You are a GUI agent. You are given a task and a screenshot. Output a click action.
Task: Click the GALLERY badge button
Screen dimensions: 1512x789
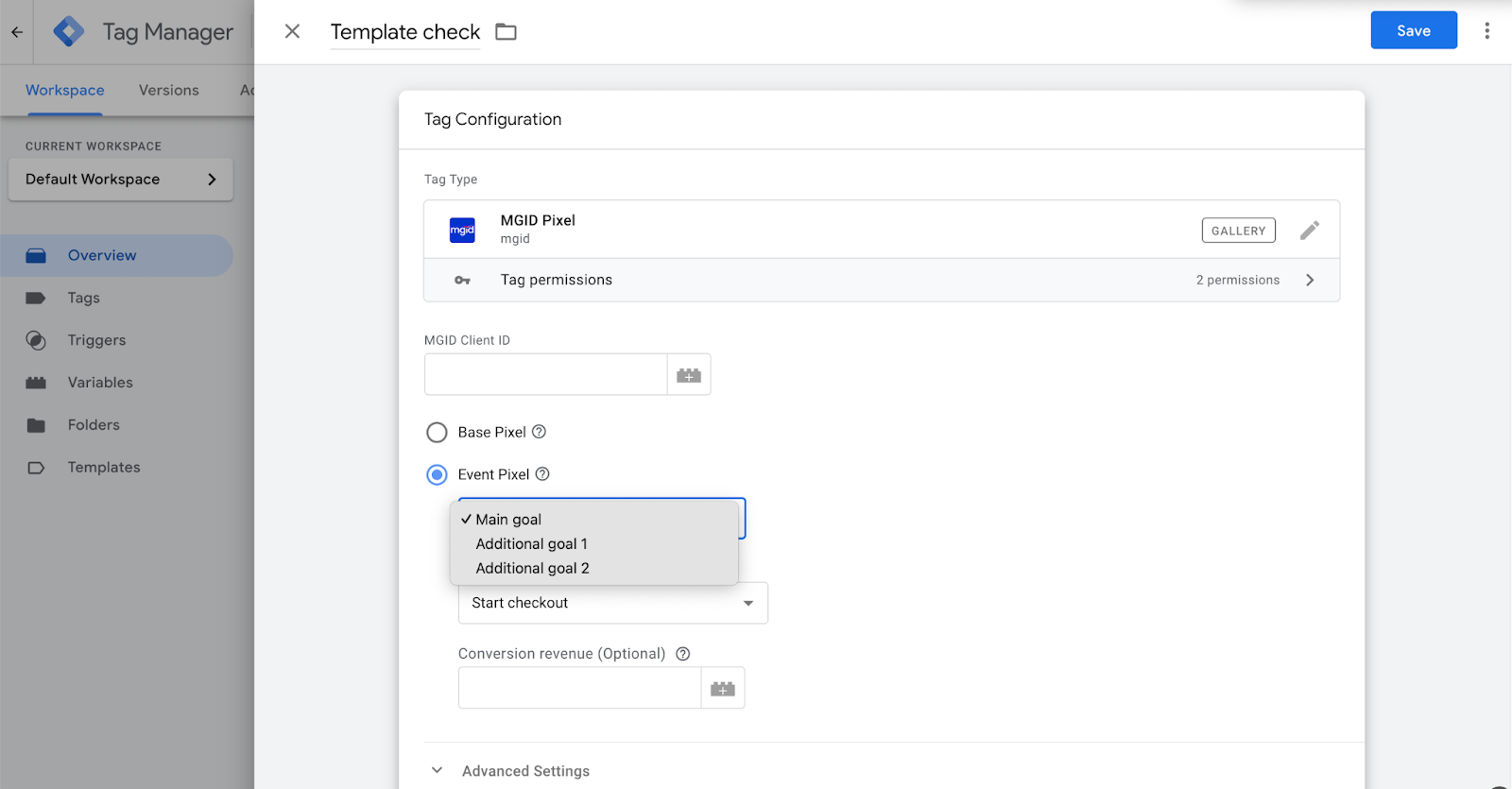(1238, 231)
